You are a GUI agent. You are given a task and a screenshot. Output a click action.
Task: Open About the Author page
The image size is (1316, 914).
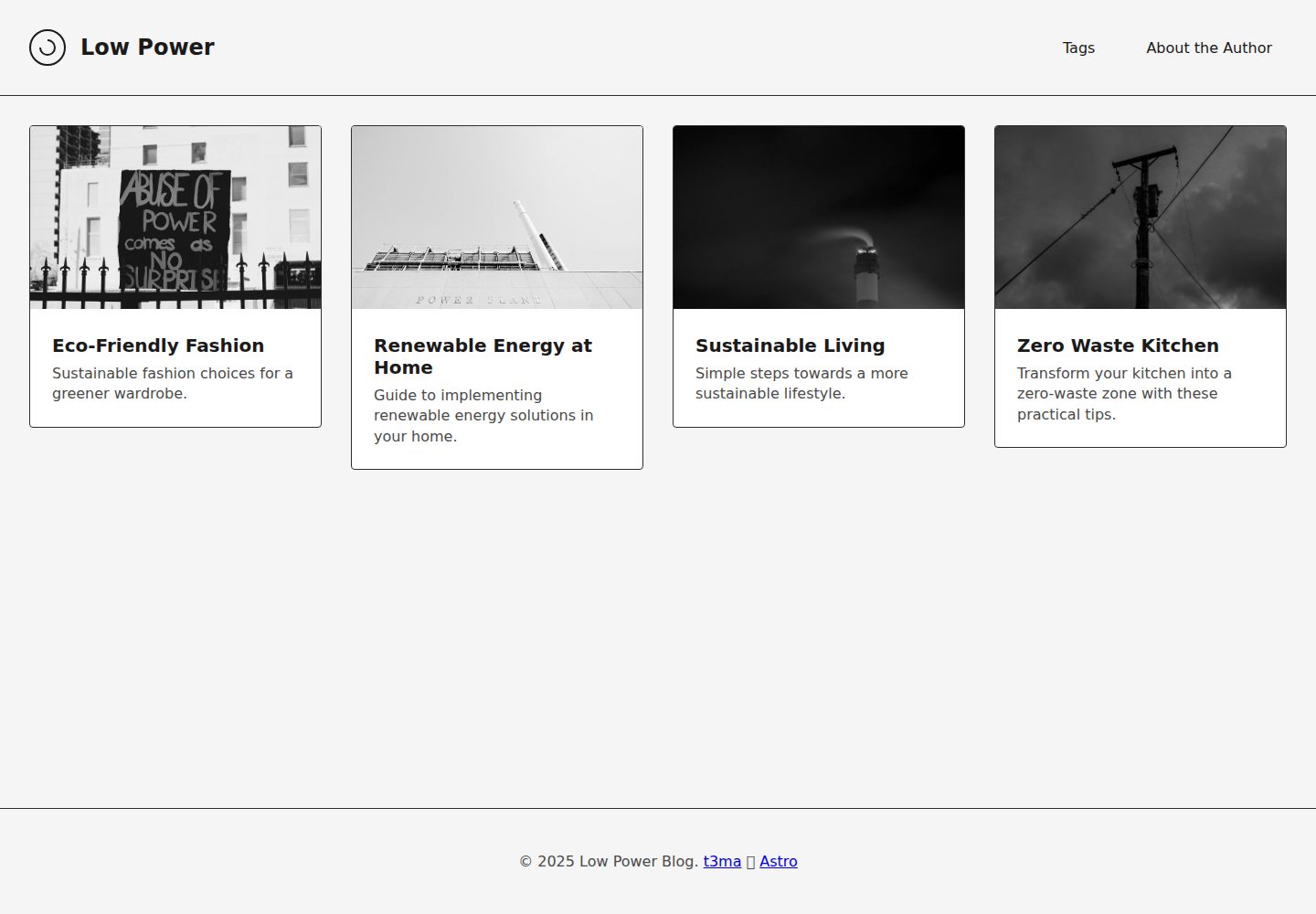click(1209, 48)
